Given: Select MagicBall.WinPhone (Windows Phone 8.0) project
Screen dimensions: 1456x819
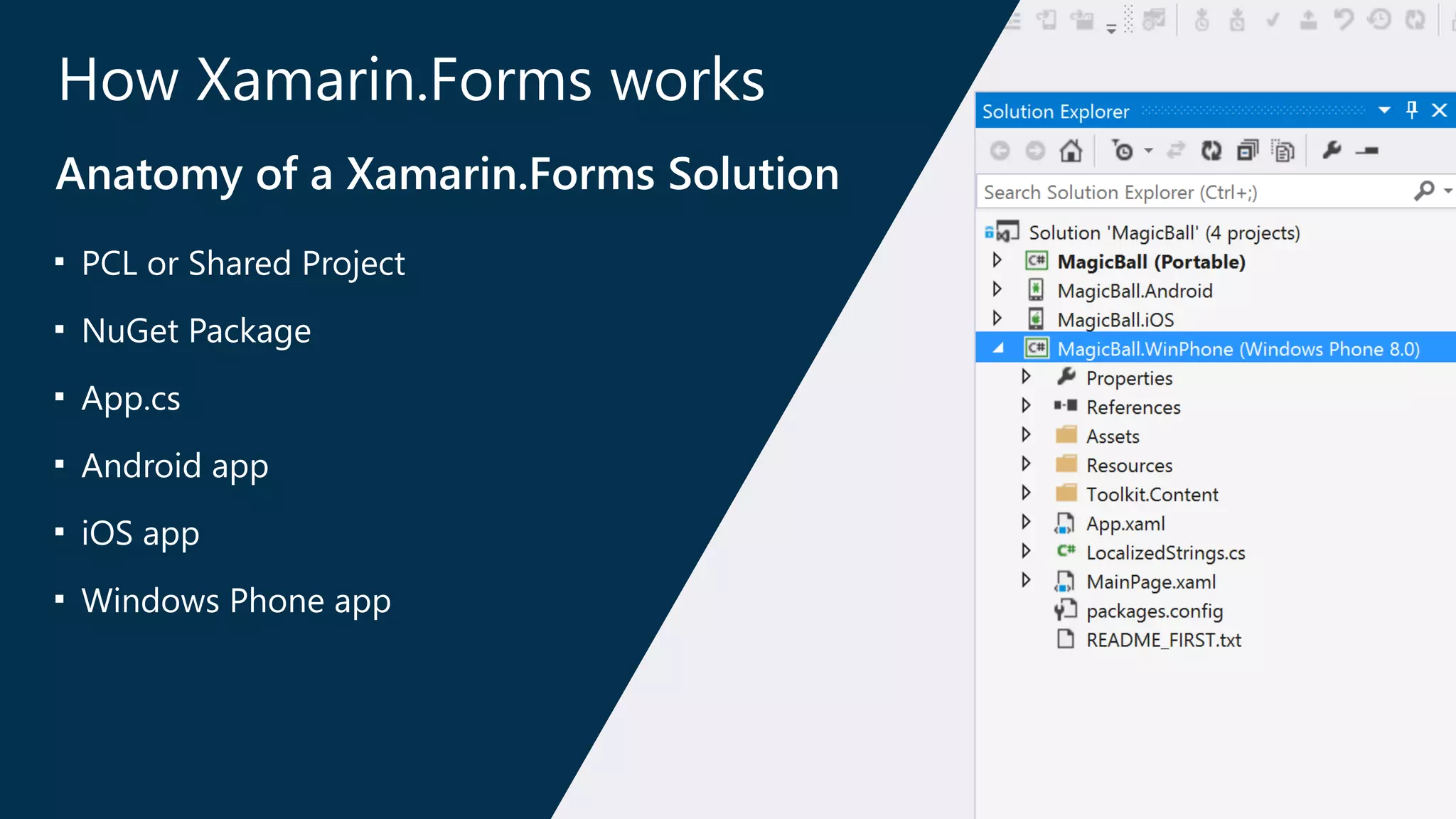Looking at the screenshot, I should click(1238, 349).
